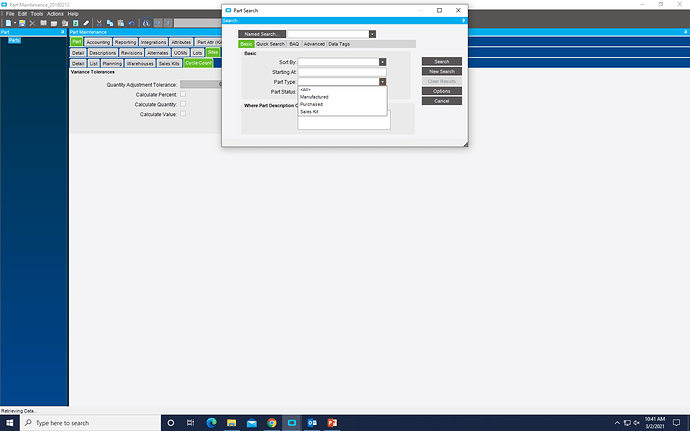Switch to the Advanced search tab

(x=314, y=44)
